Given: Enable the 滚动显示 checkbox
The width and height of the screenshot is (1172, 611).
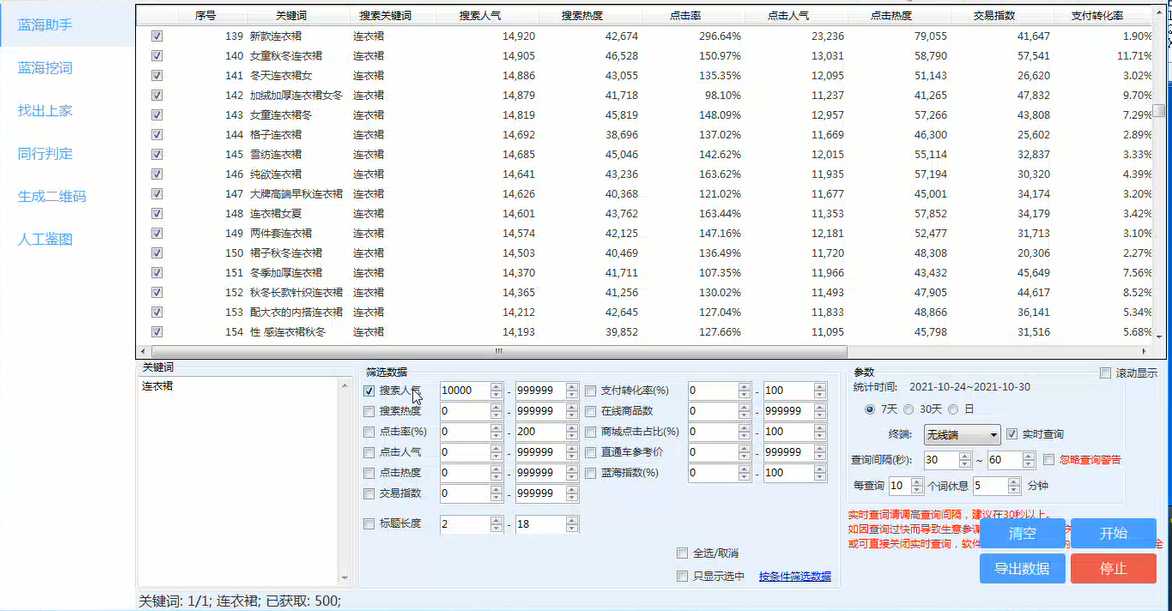Looking at the screenshot, I should [1105, 373].
